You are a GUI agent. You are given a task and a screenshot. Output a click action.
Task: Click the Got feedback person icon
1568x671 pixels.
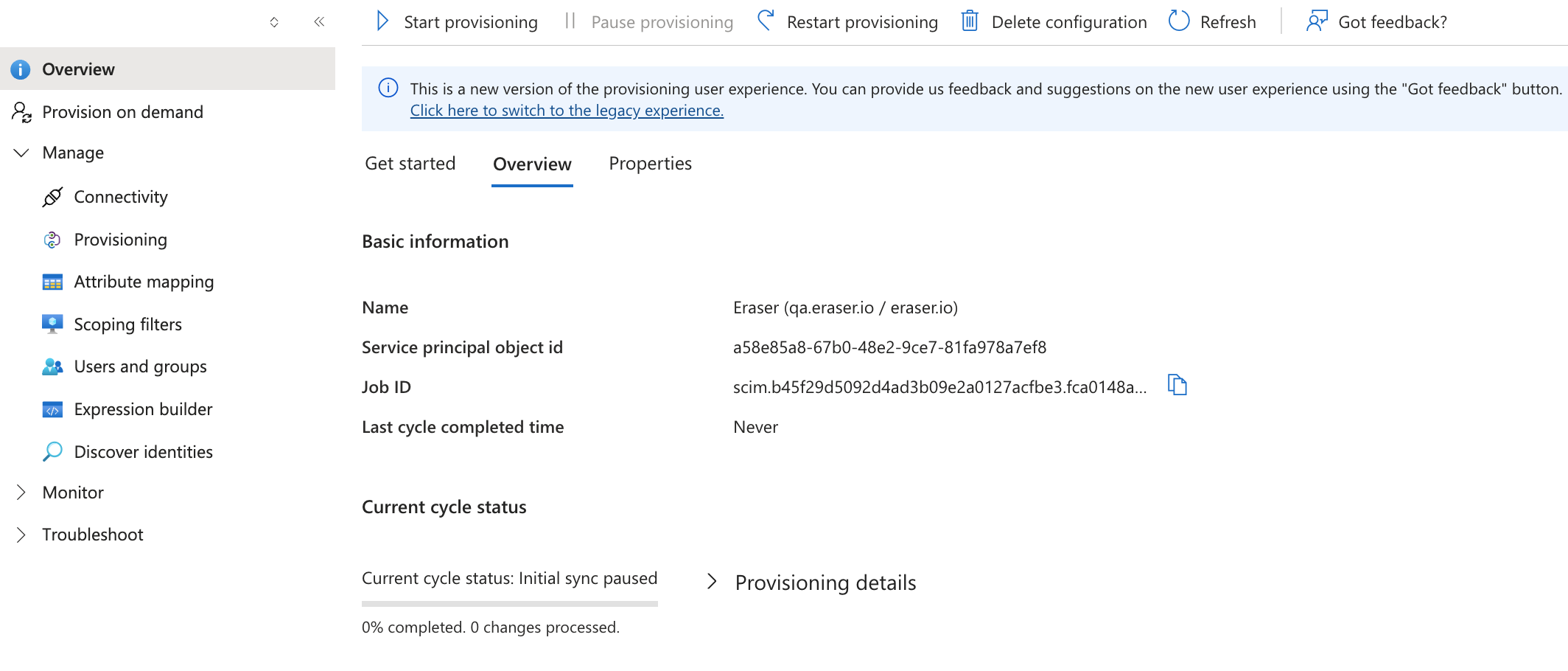[1317, 21]
